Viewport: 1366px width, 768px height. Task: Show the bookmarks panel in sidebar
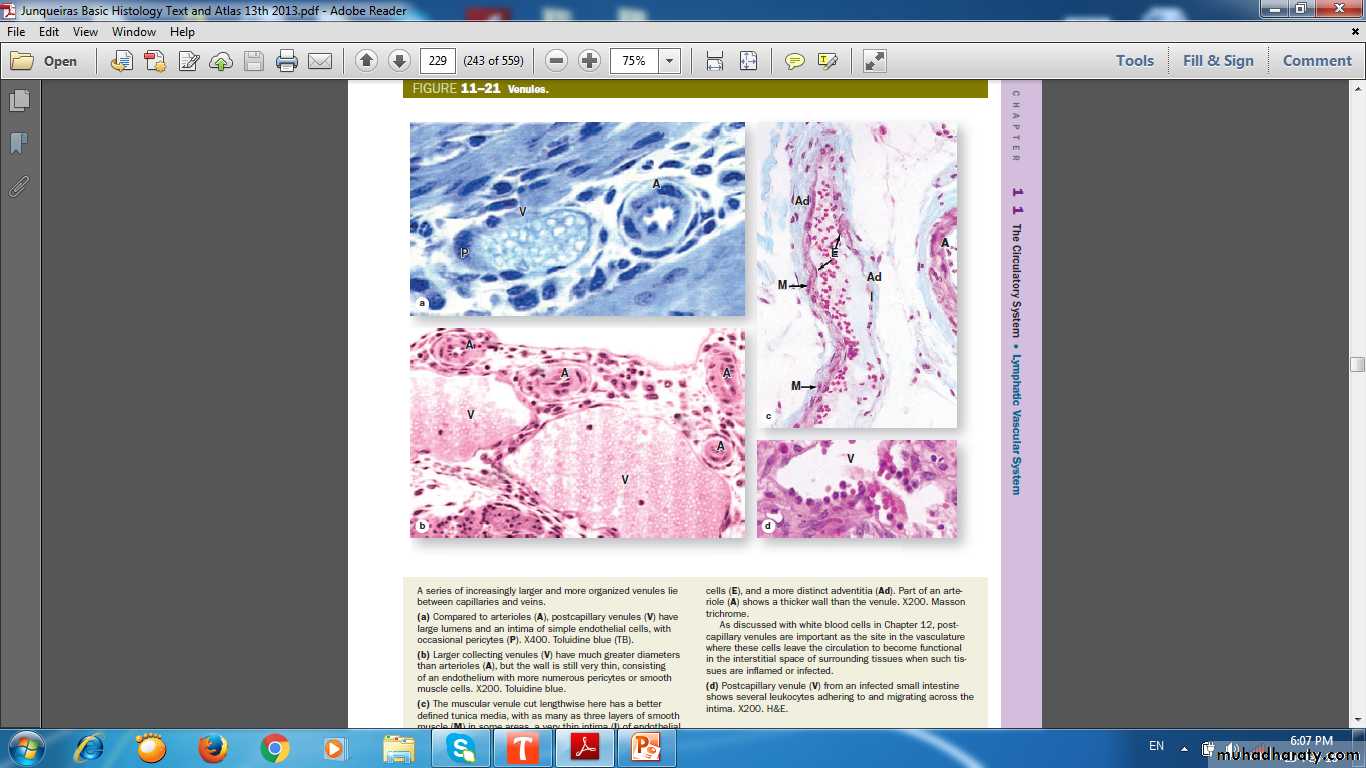19,144
